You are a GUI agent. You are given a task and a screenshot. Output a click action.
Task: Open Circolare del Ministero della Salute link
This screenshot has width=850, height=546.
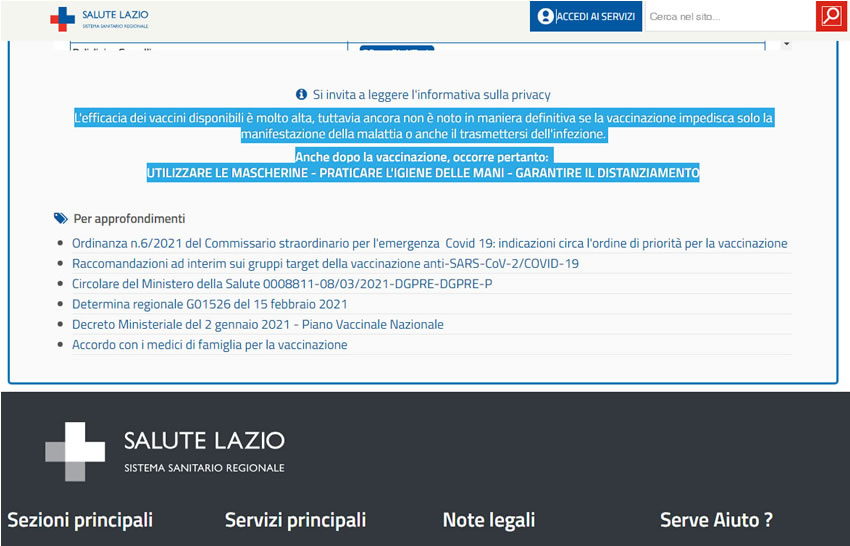[282, 284]
